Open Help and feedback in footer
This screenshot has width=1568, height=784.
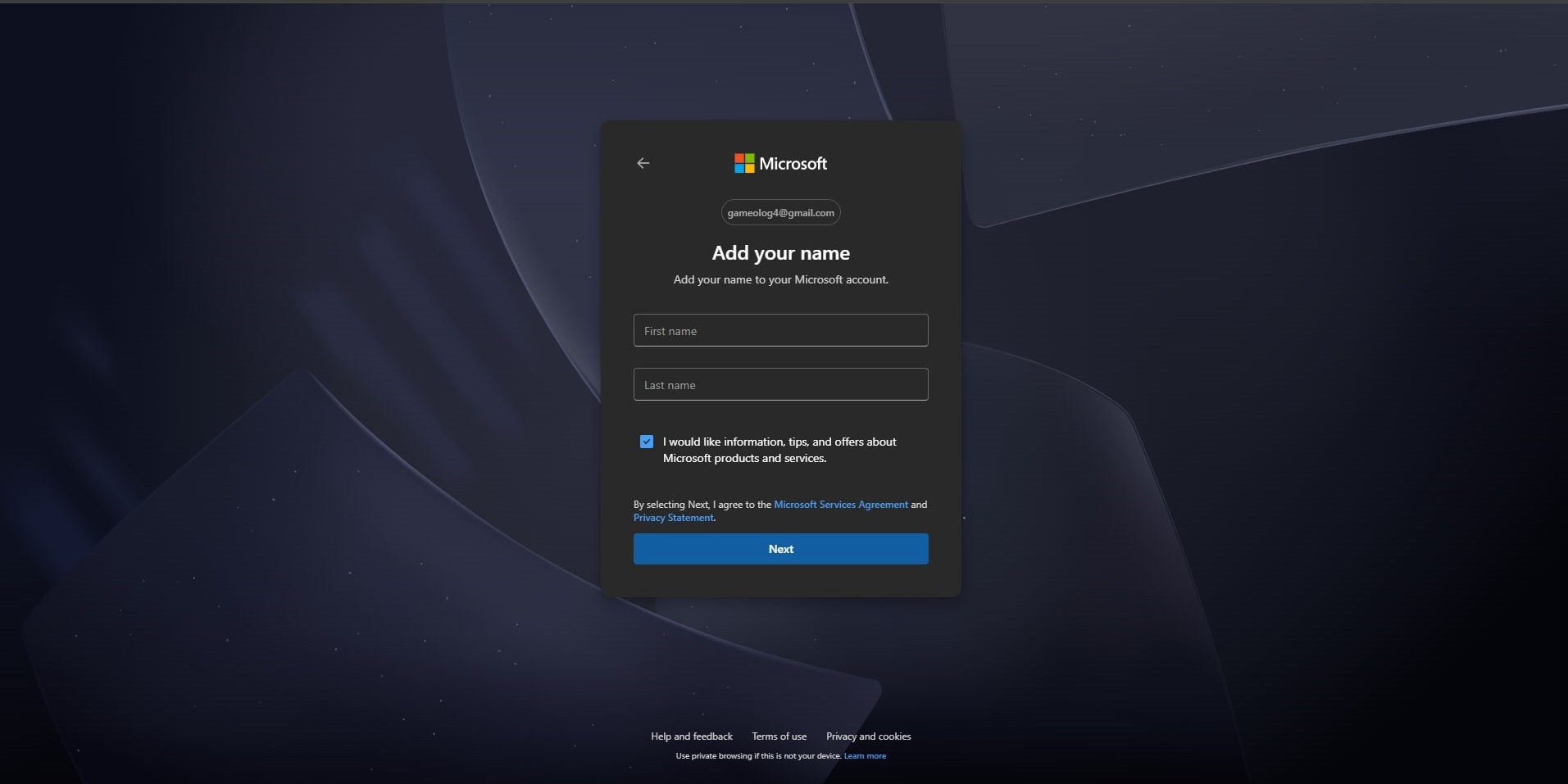pyautogui.click(x=691, y=736)
